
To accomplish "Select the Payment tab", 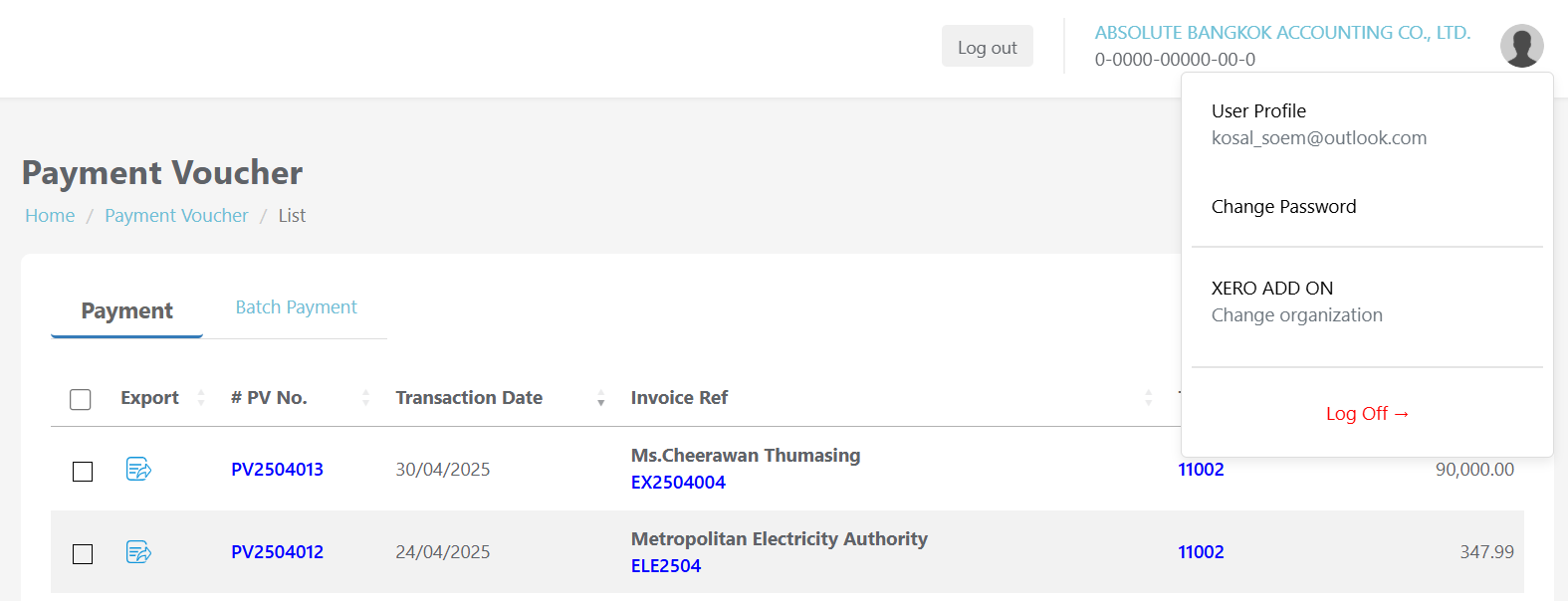I will coord(126,311).
